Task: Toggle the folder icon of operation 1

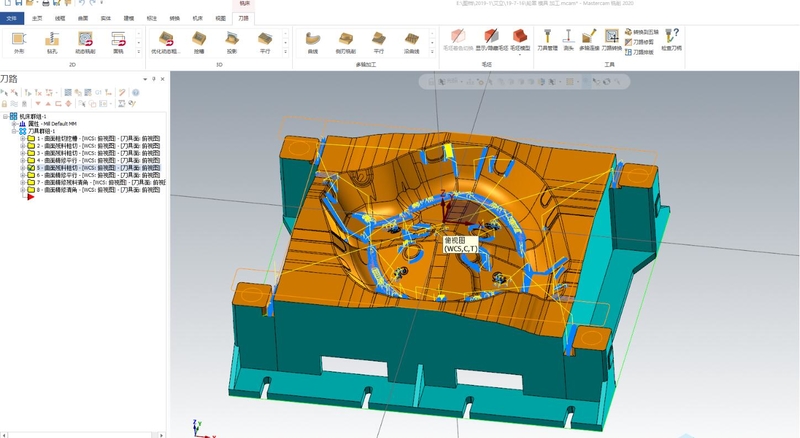Action: pos(31,138)
